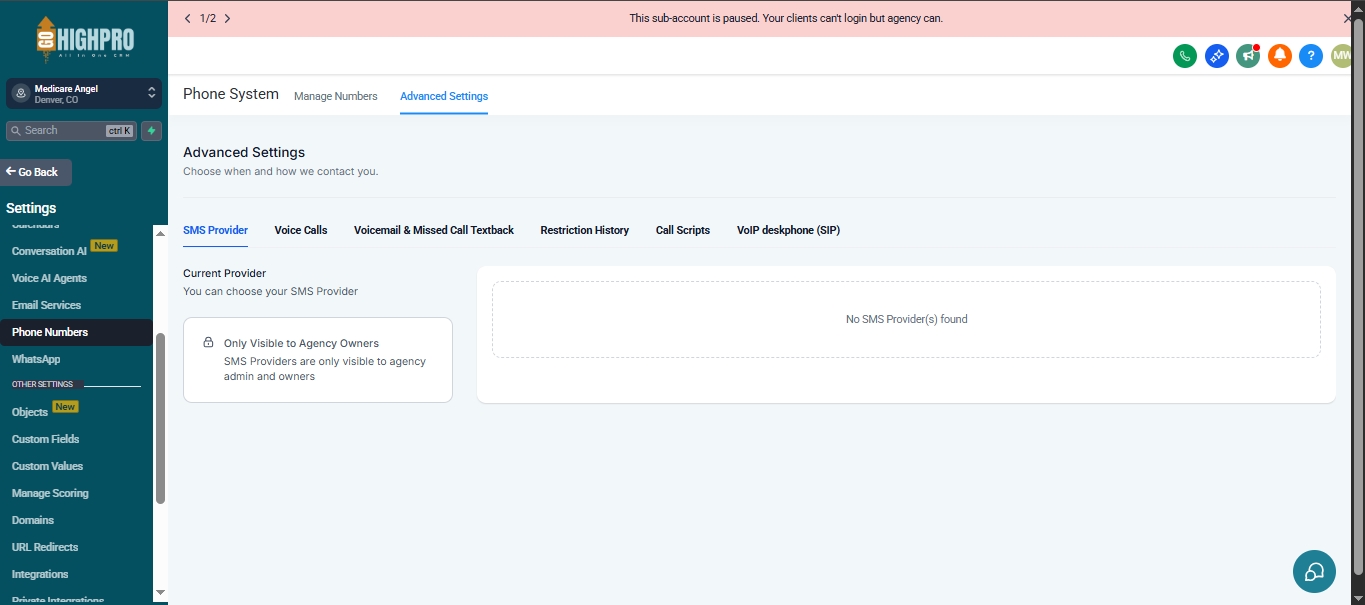Open Domains settings
This screenshot has height=605, width=1365.
tap(33, 520)
